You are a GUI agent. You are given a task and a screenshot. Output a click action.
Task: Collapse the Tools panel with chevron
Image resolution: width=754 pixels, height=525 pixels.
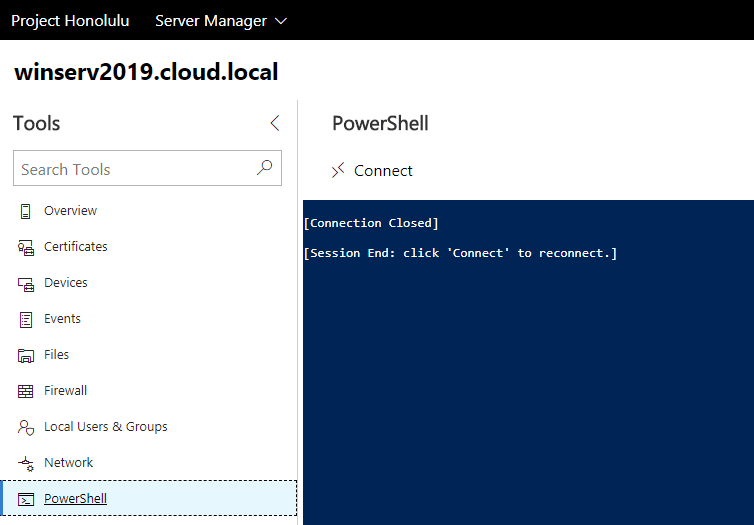coord(275,123)
